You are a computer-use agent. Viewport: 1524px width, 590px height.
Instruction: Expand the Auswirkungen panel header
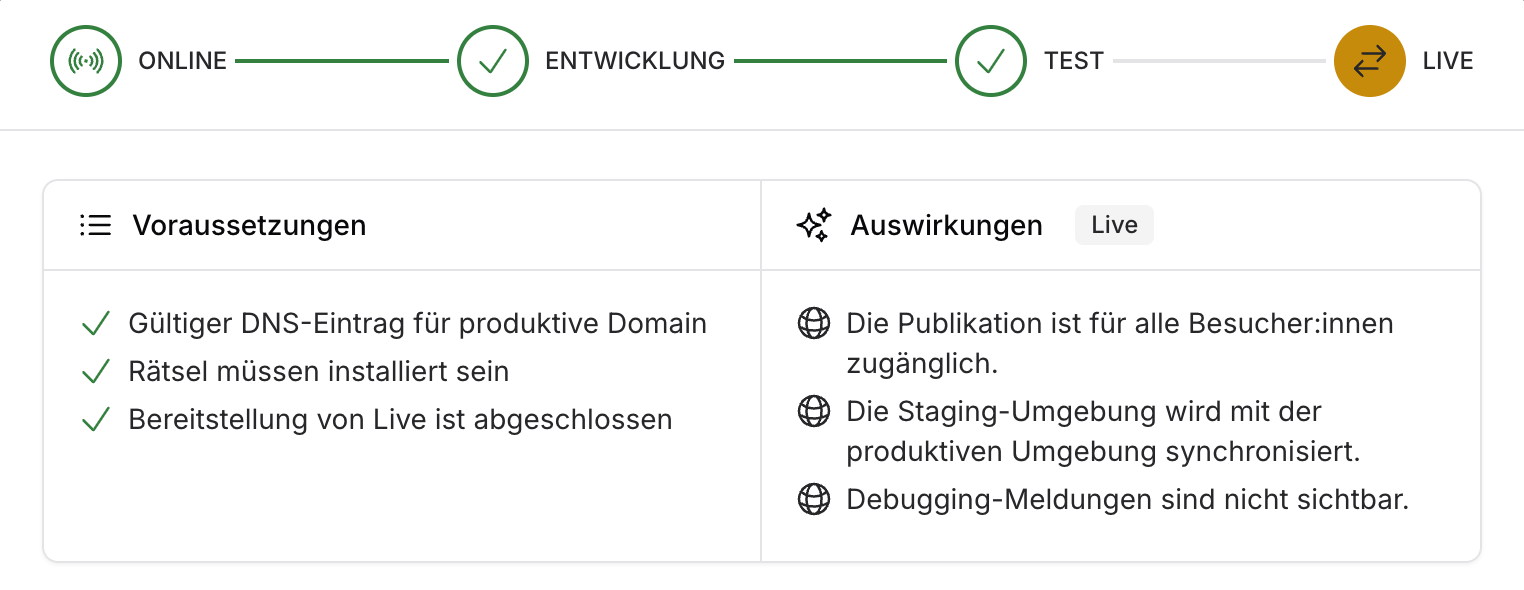pyautogui.click(x=946, y=225)
